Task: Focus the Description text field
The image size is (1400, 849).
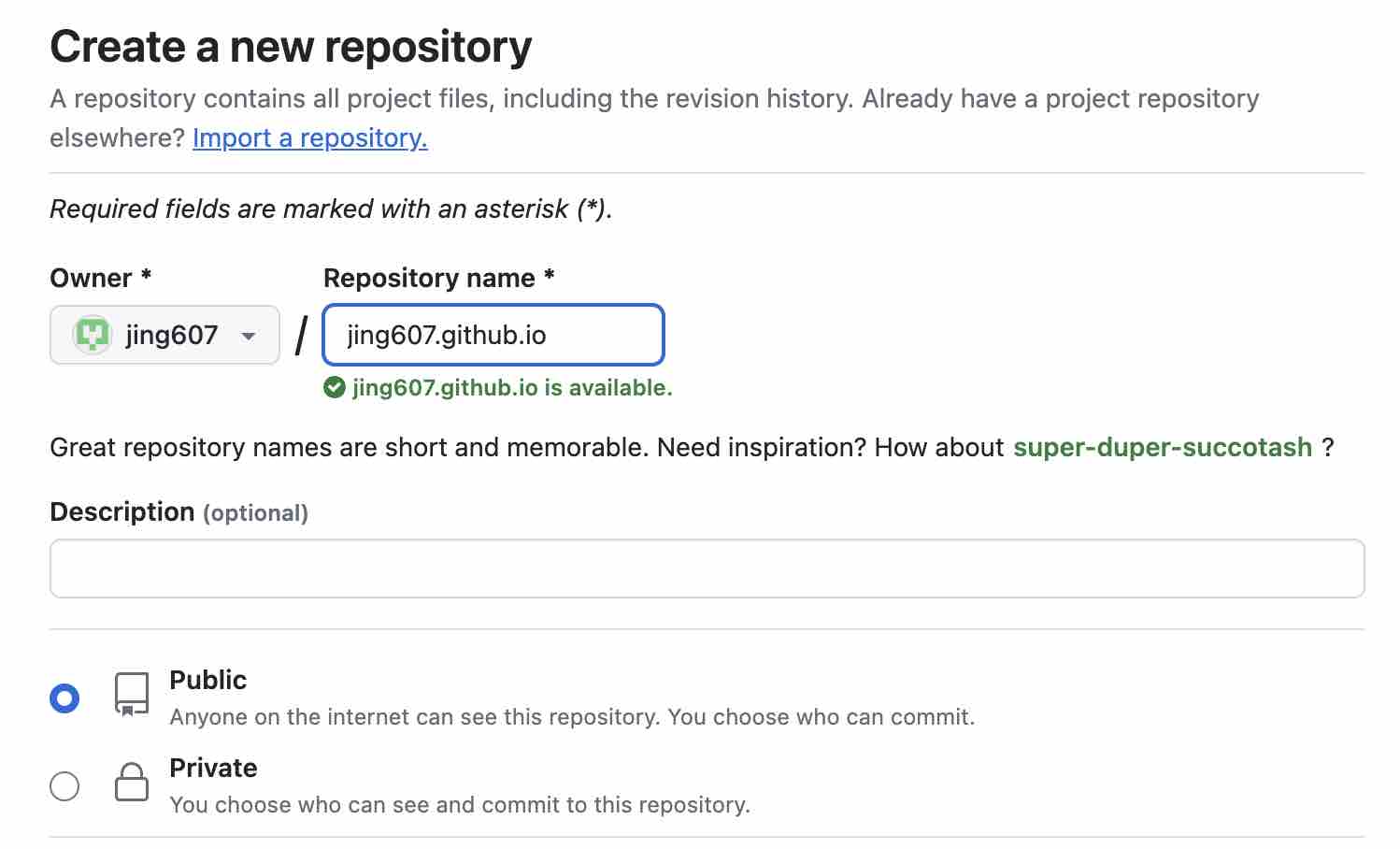Action: coord(707,568)
